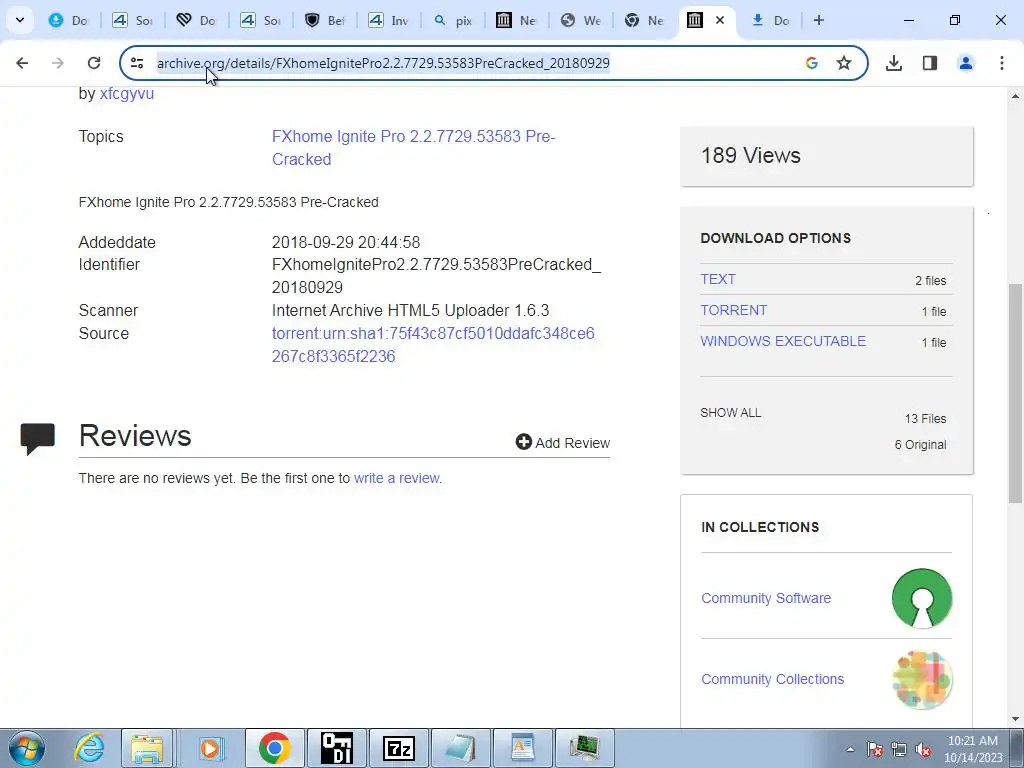
Task: Open the Chrome three-dot menu
Action: 1002,63
